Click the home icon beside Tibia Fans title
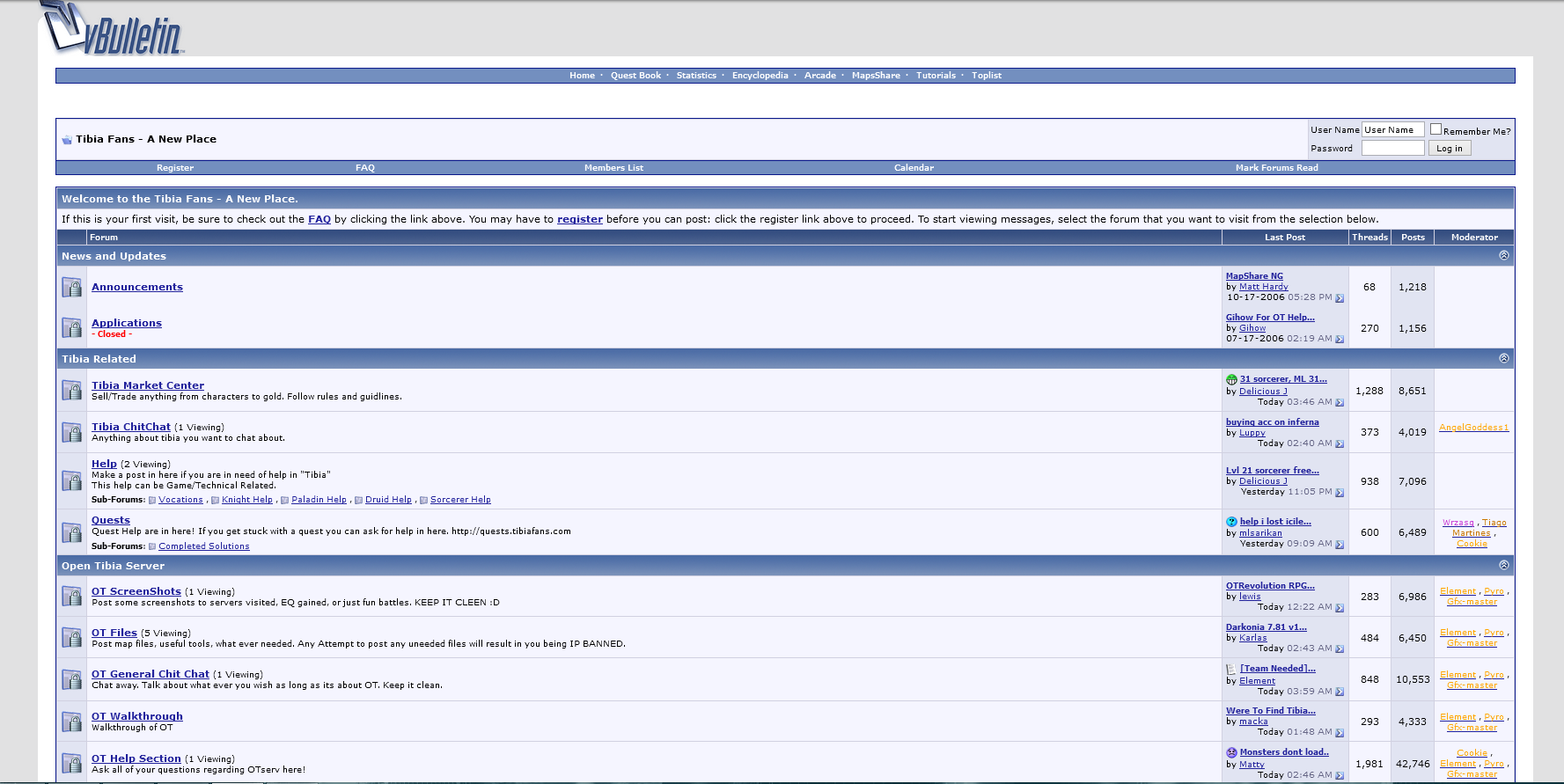 coord(67,140)
